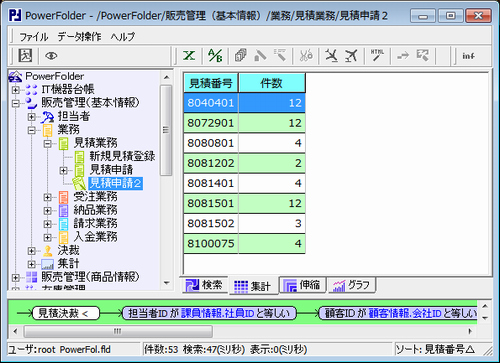Click the 決裁 person icon
The image size is (500, 363).
[x=48, y=251]
